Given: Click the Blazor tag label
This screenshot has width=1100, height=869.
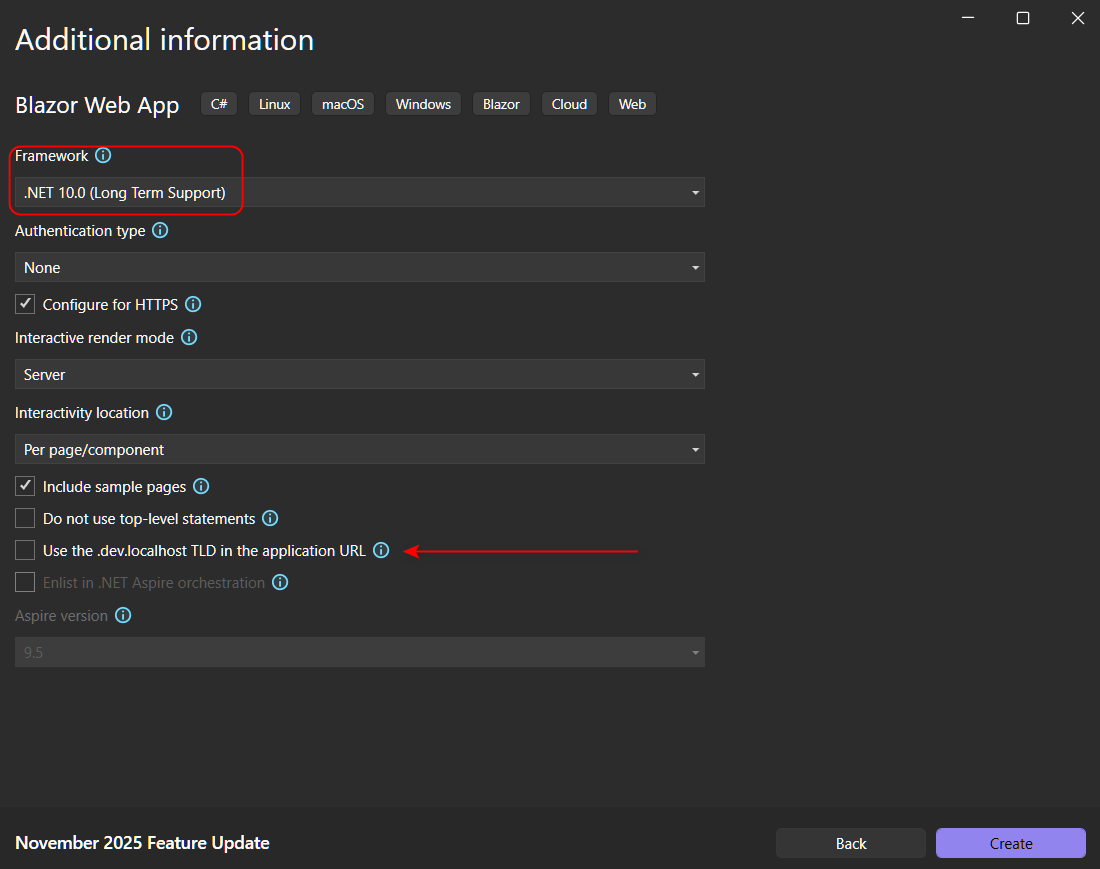Looking at the screenshot, I should [501, 104].
